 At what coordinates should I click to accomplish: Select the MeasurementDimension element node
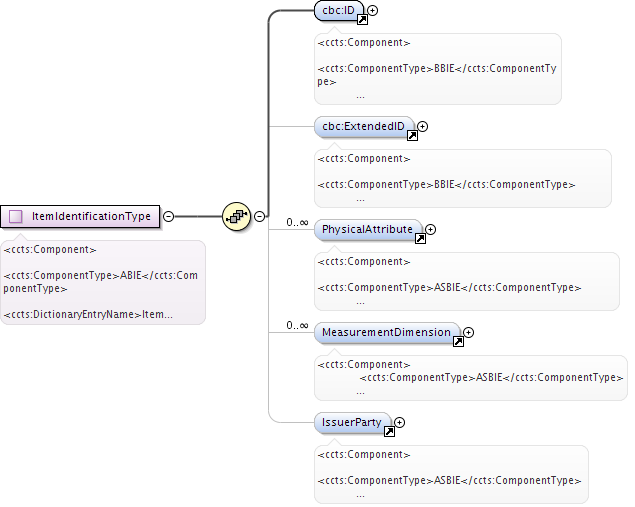pos(385,332)
